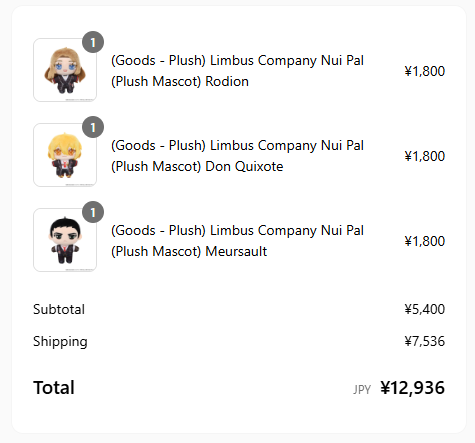The height and width of the screenshot is (443, 475).
Task: Click the Don Quixote item price ¥1,800
Action: pos(425,156)
